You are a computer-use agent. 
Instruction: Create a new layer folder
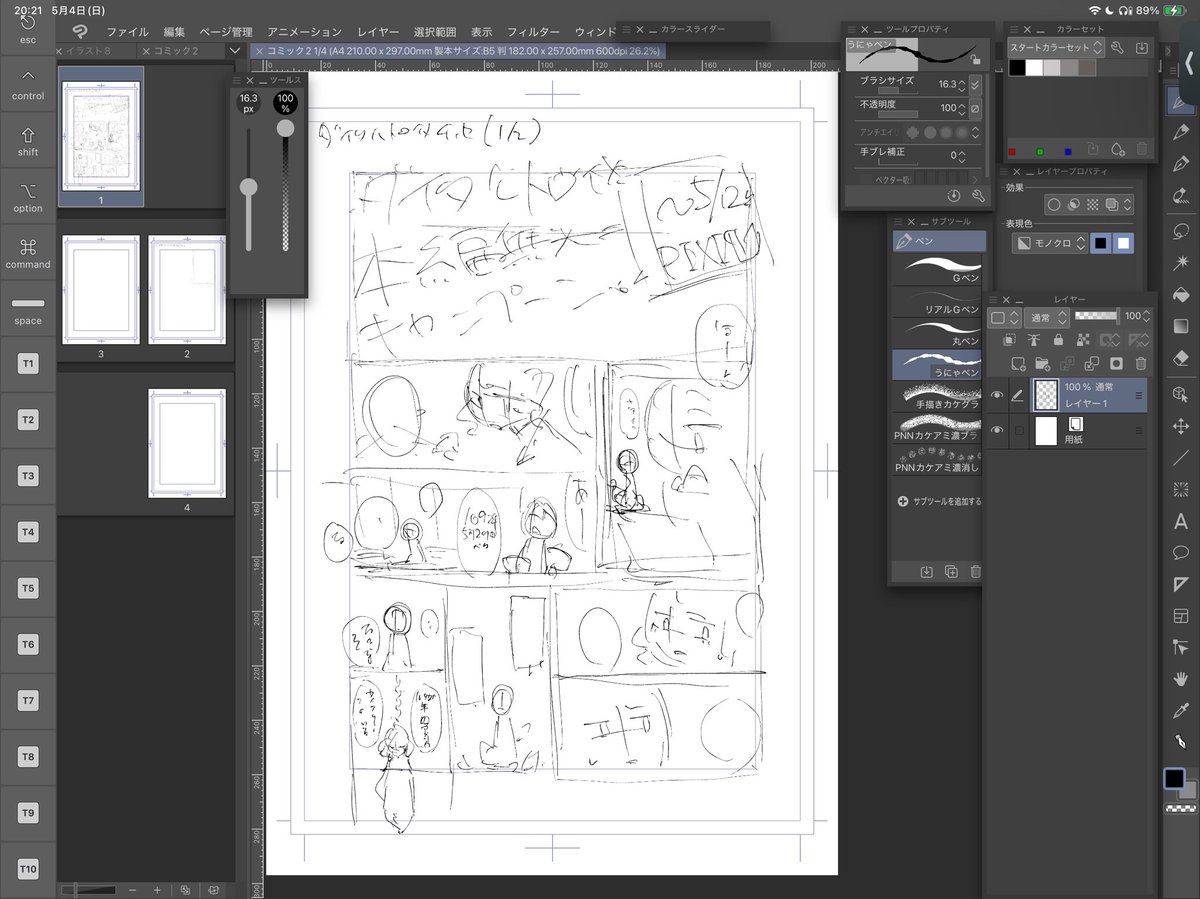[x=1043, y=363]
